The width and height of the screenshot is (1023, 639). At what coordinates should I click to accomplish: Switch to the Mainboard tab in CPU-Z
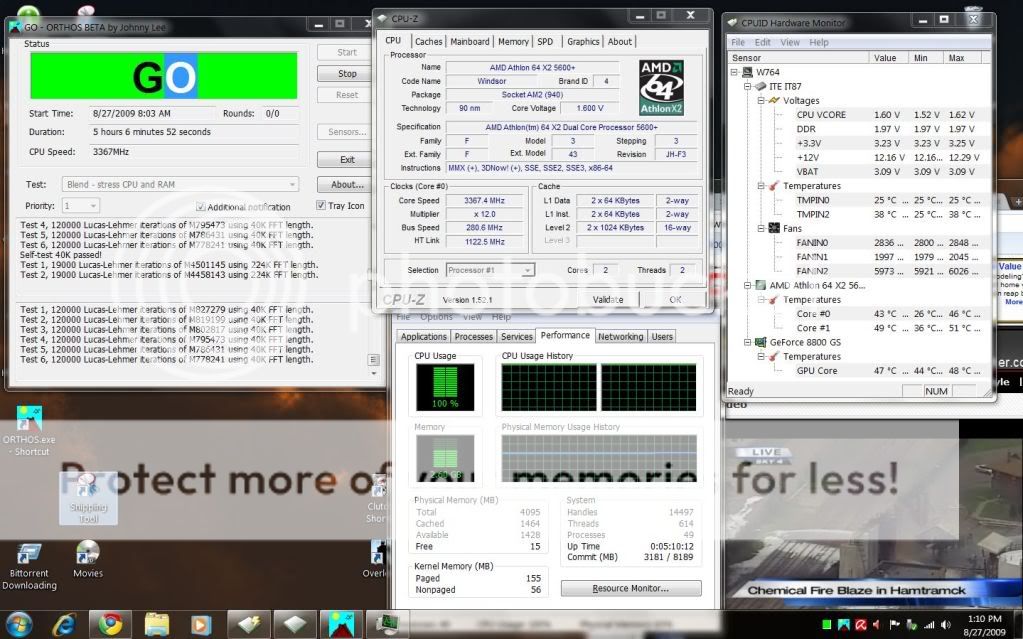point(472,41)
